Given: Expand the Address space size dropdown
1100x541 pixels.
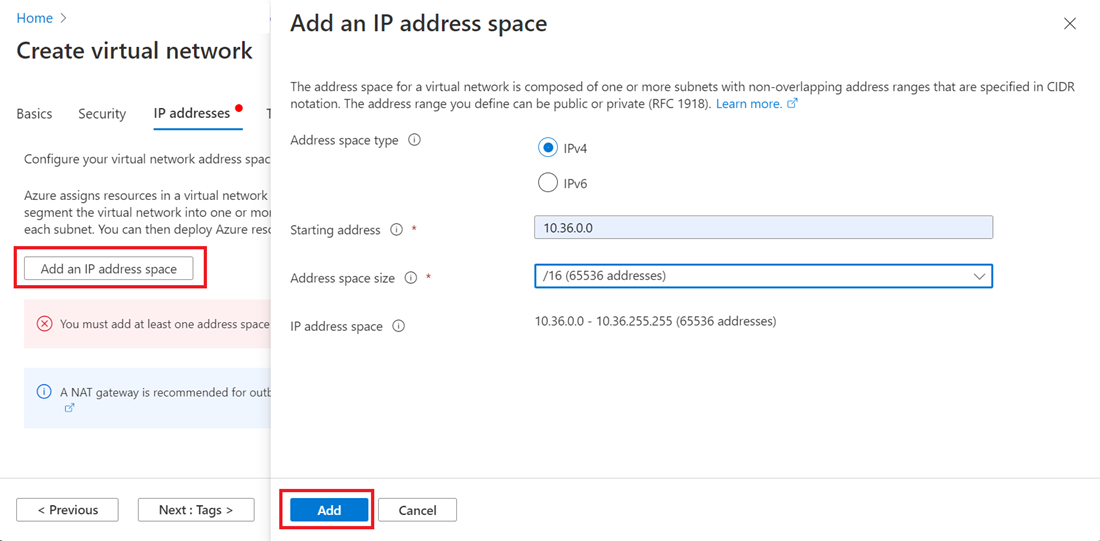Looking at the screenshot, I should (x=763, y=276).
